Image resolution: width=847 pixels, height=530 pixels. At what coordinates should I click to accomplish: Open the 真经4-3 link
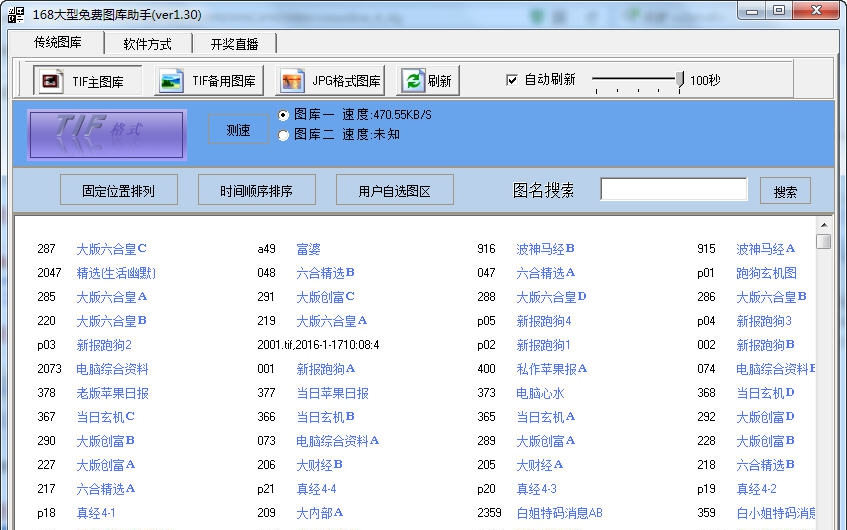(x=536, y=489)
